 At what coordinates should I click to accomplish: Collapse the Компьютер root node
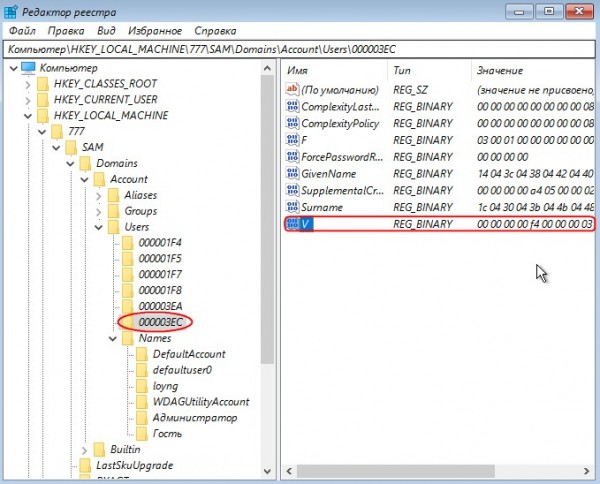[x=13, y=68]
